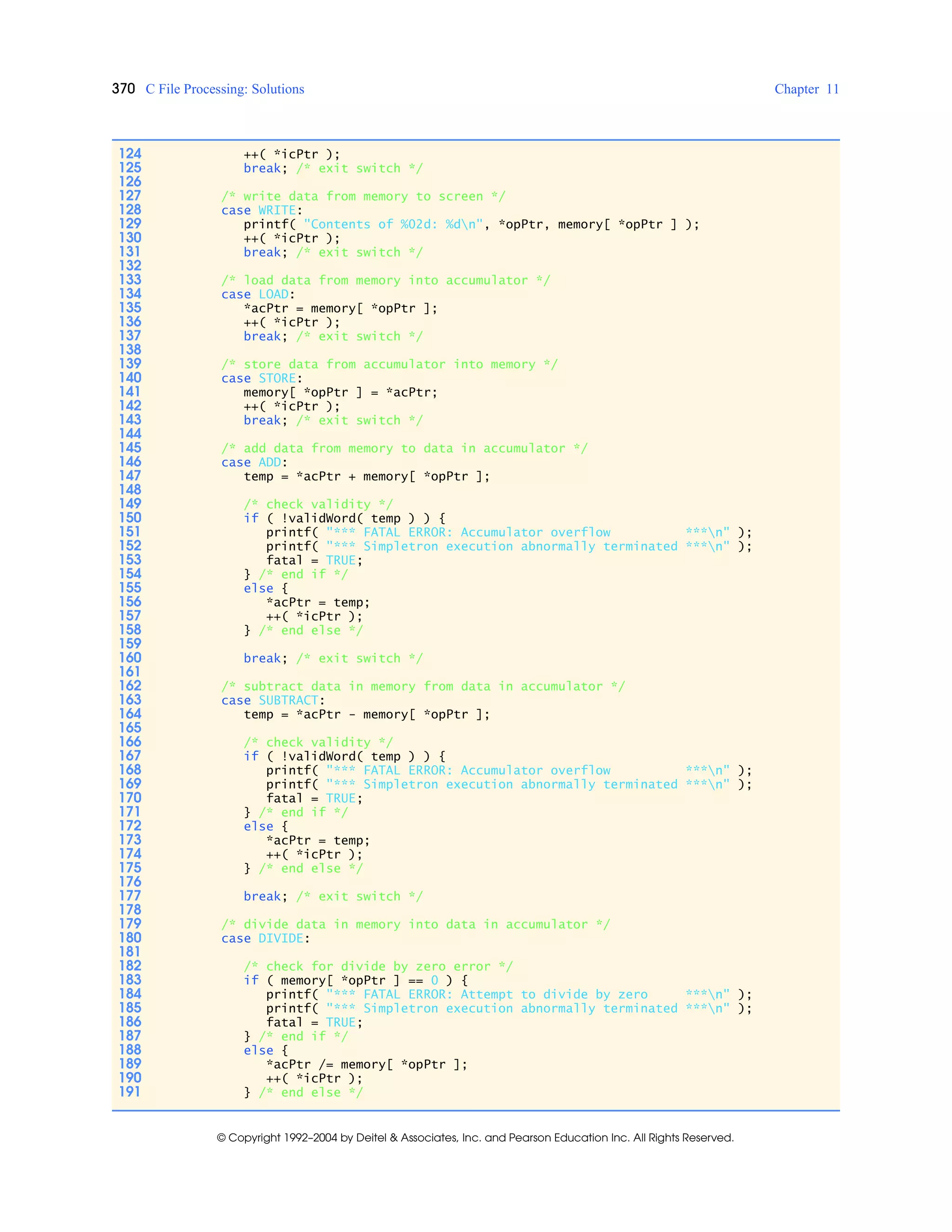Click the statement *acPtr /= memory[ *opPtr ]
The width and height of the screenshot is (952, 1232).
(367, 1065)
